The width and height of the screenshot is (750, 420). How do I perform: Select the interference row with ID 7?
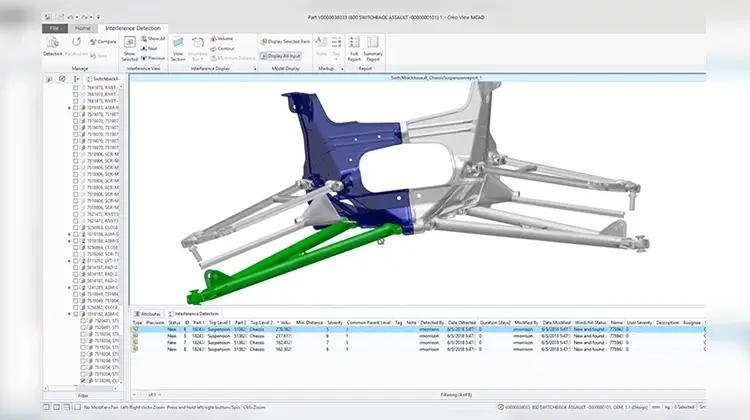click(418, 343)
